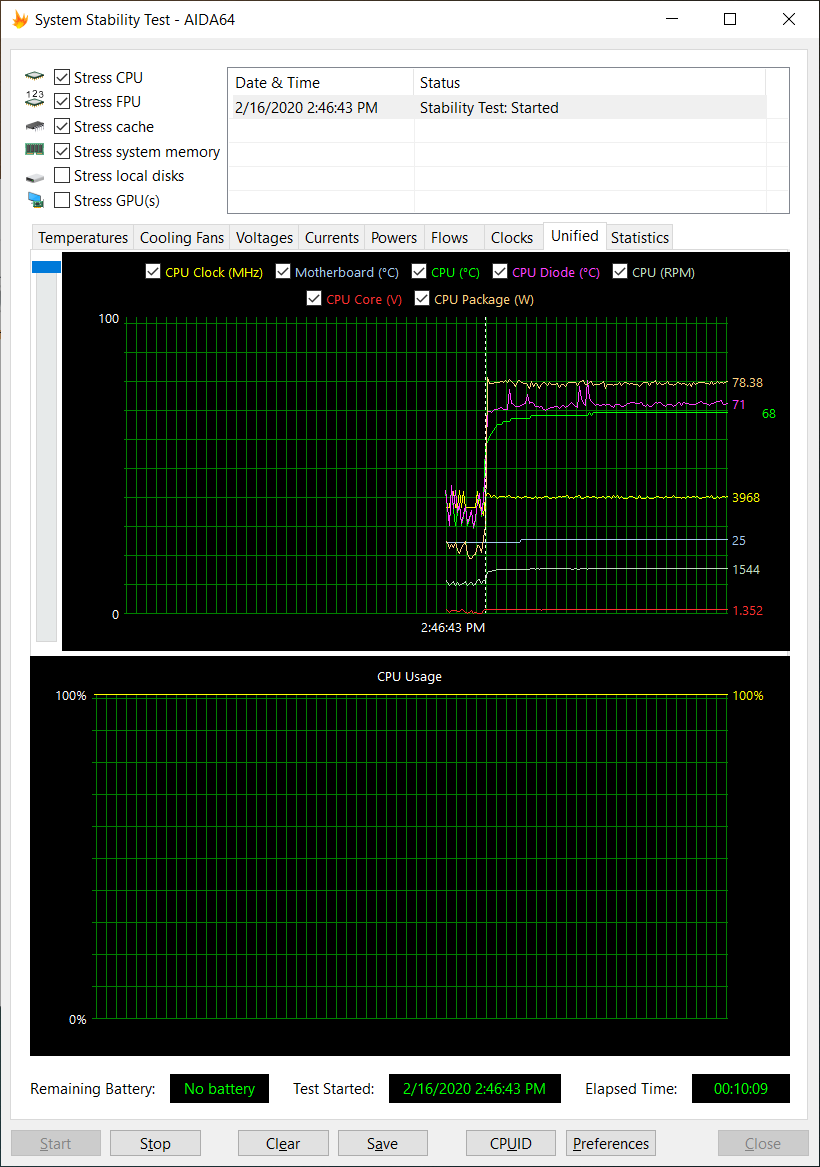
Task: Click the 'Stability Test: Started' status cell
Action: [x=489, y=108]
